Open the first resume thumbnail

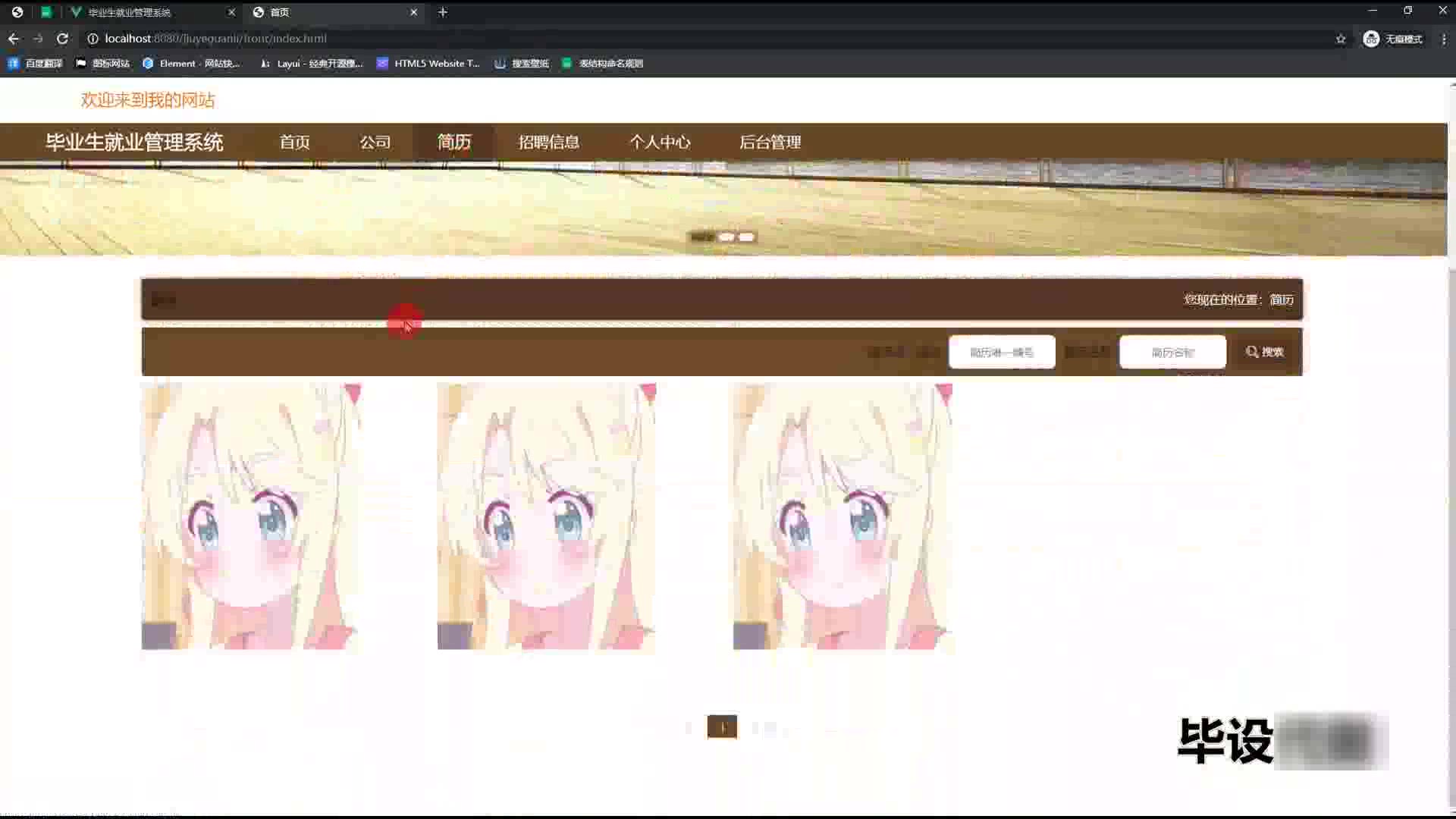tap(251, 516)
